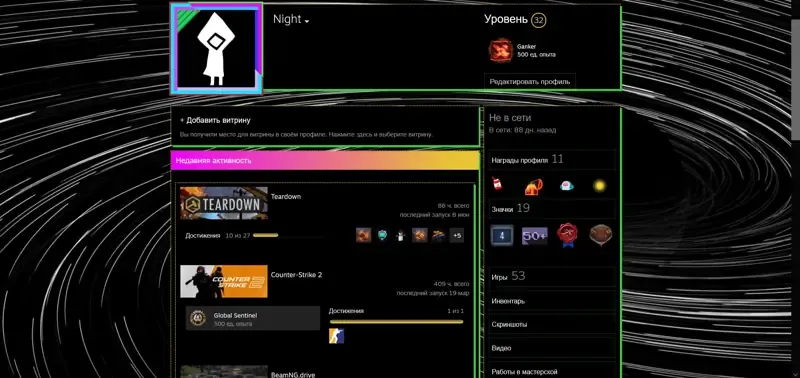Click the teal shield Teardown achievement icon
The height and width of the screenshot is (378, 800).
(x=383, y=235)
